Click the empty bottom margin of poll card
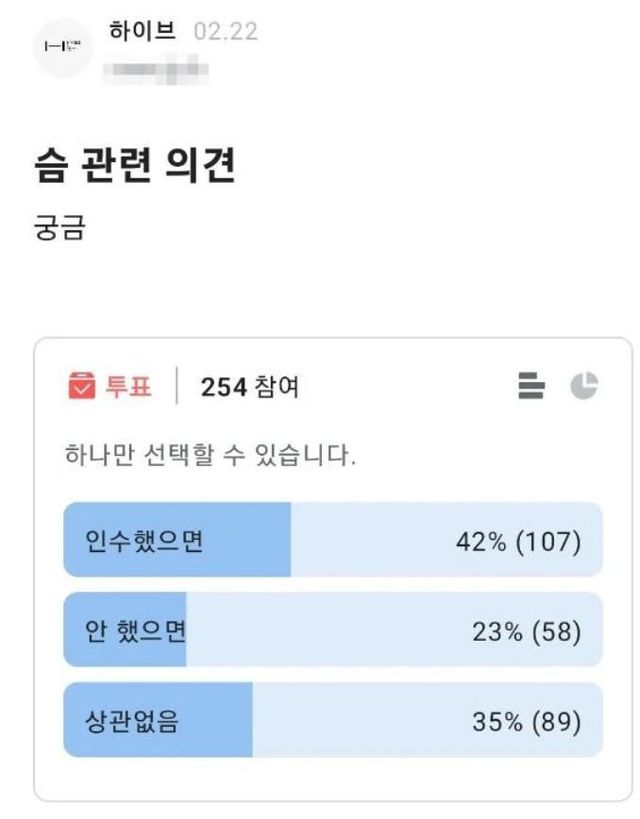Viewport: 640px width, 819px height. pyautogui.click(x=333, y=780)
